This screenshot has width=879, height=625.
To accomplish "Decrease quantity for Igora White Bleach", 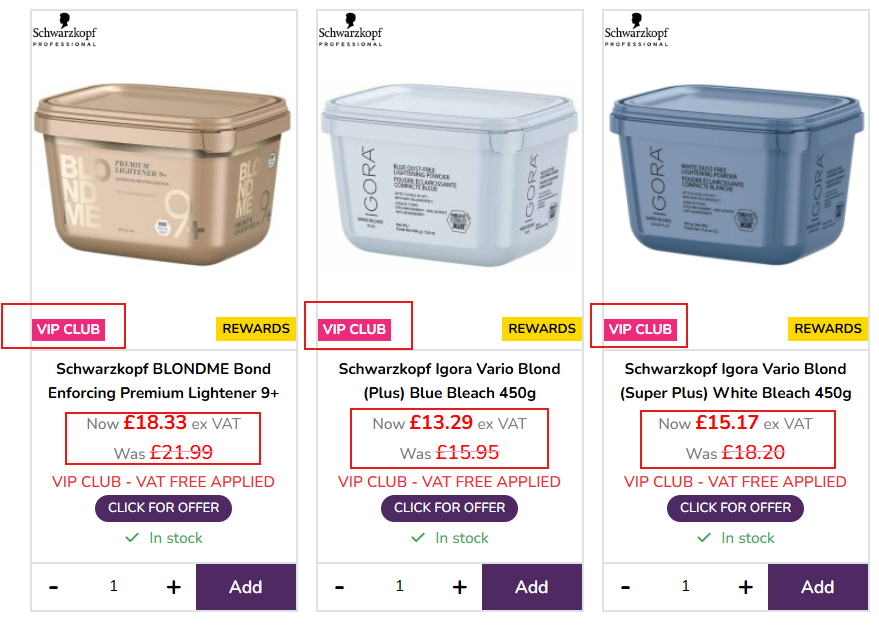I will [x=626, y=587].
